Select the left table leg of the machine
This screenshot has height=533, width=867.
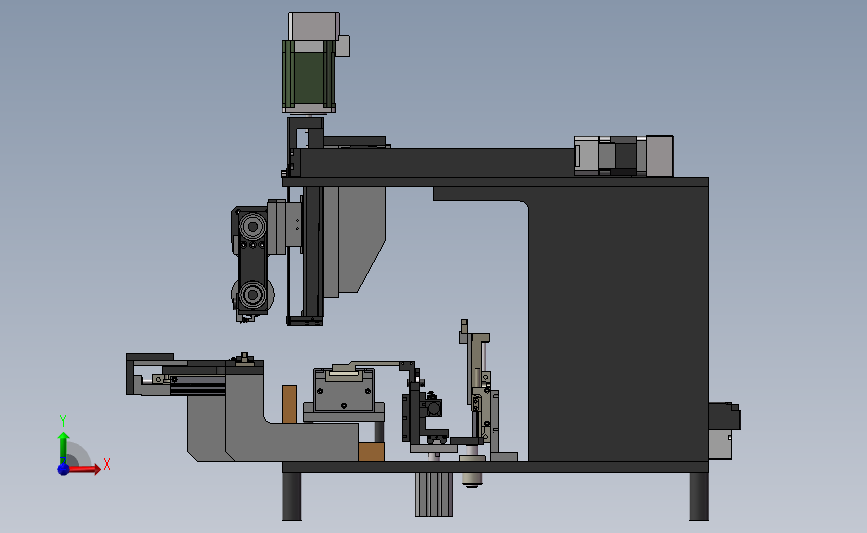point(292,496)
